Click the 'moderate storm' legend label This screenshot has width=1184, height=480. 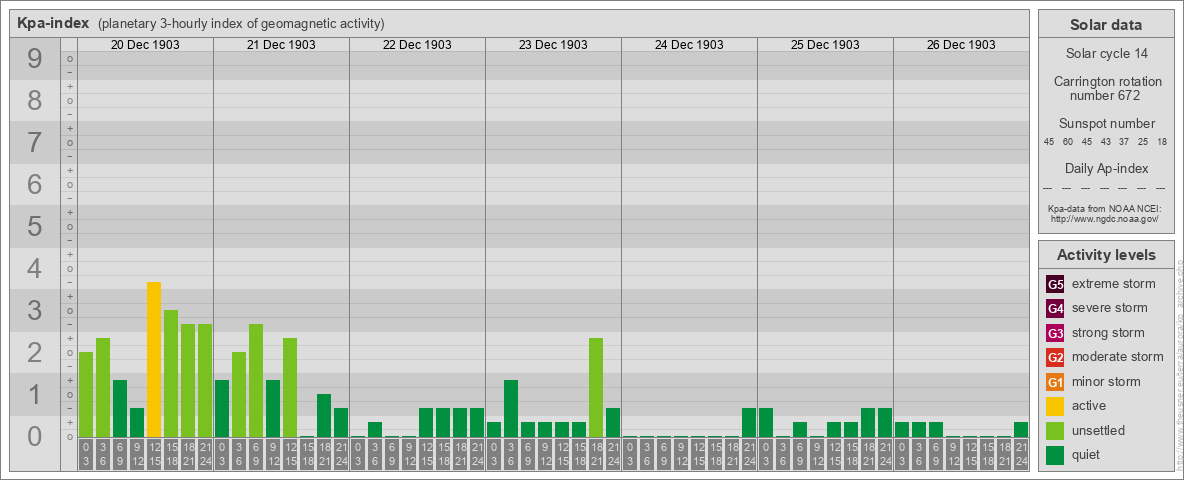(1118, 356)
